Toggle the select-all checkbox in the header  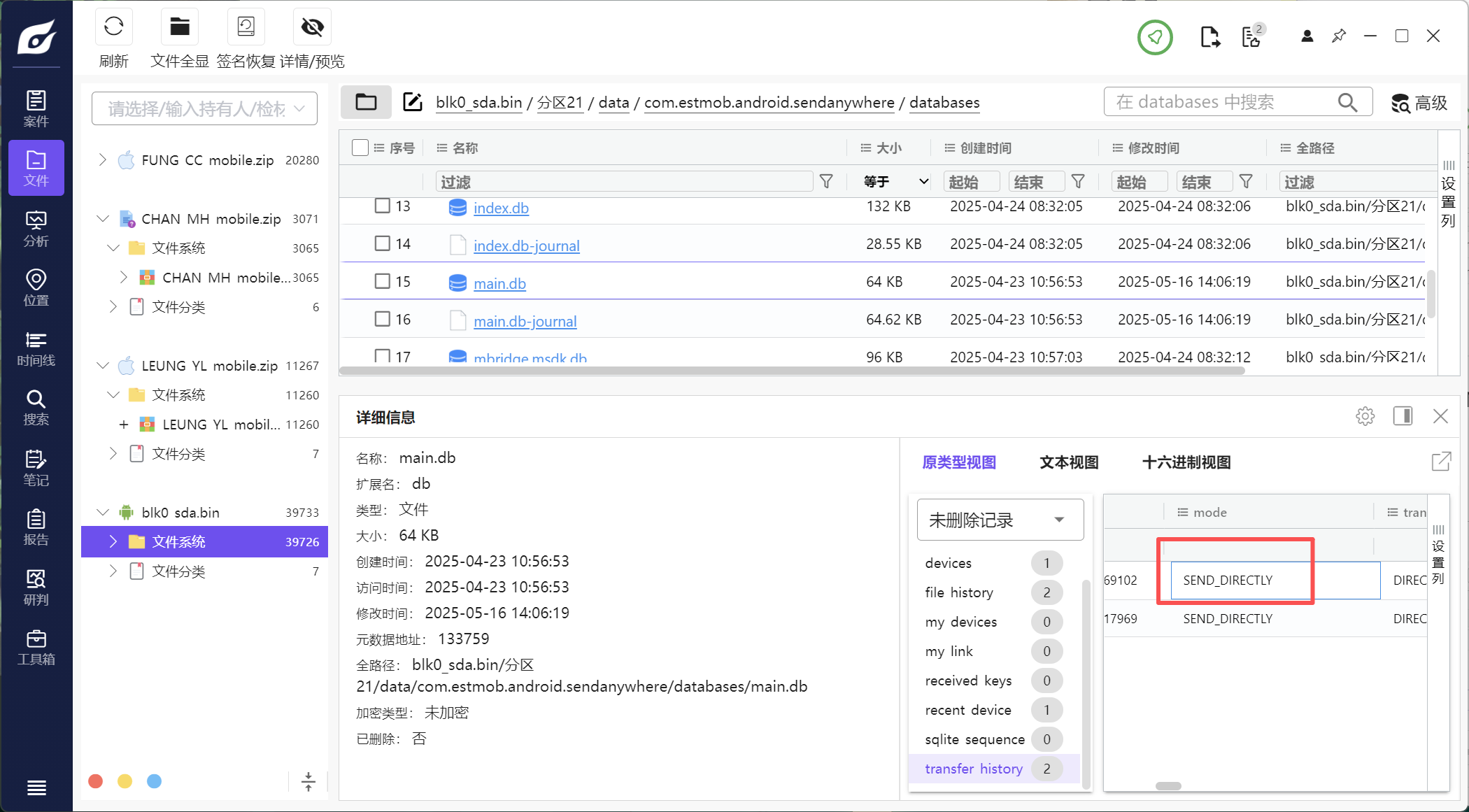click(360, 148)
